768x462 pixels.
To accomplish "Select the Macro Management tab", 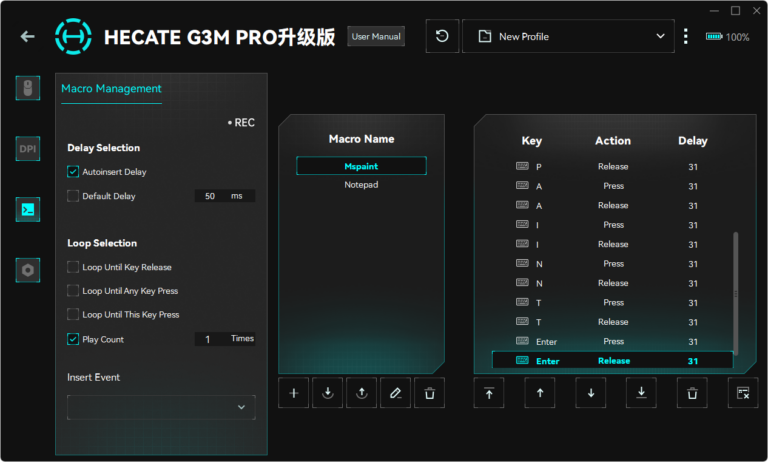I will tap(111, 88).
